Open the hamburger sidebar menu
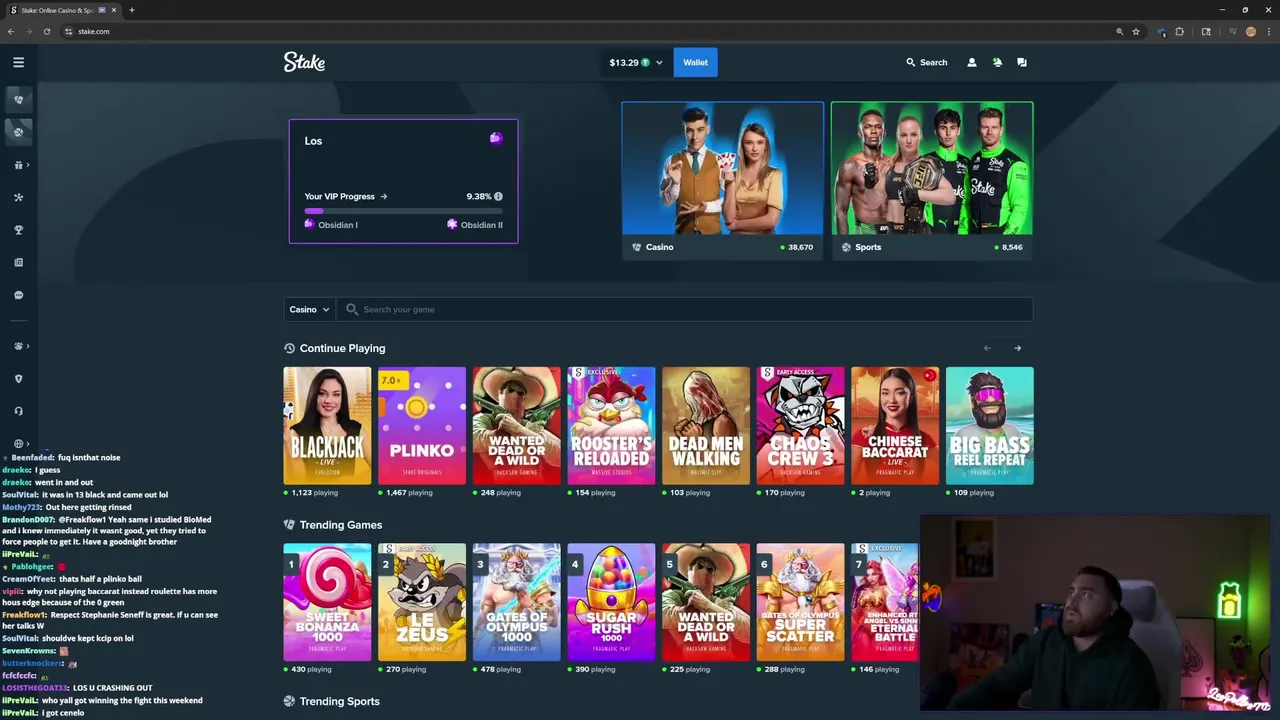The height and width of the screenshot is (720, 1280). pyautogui.click(x=18, y=62)
